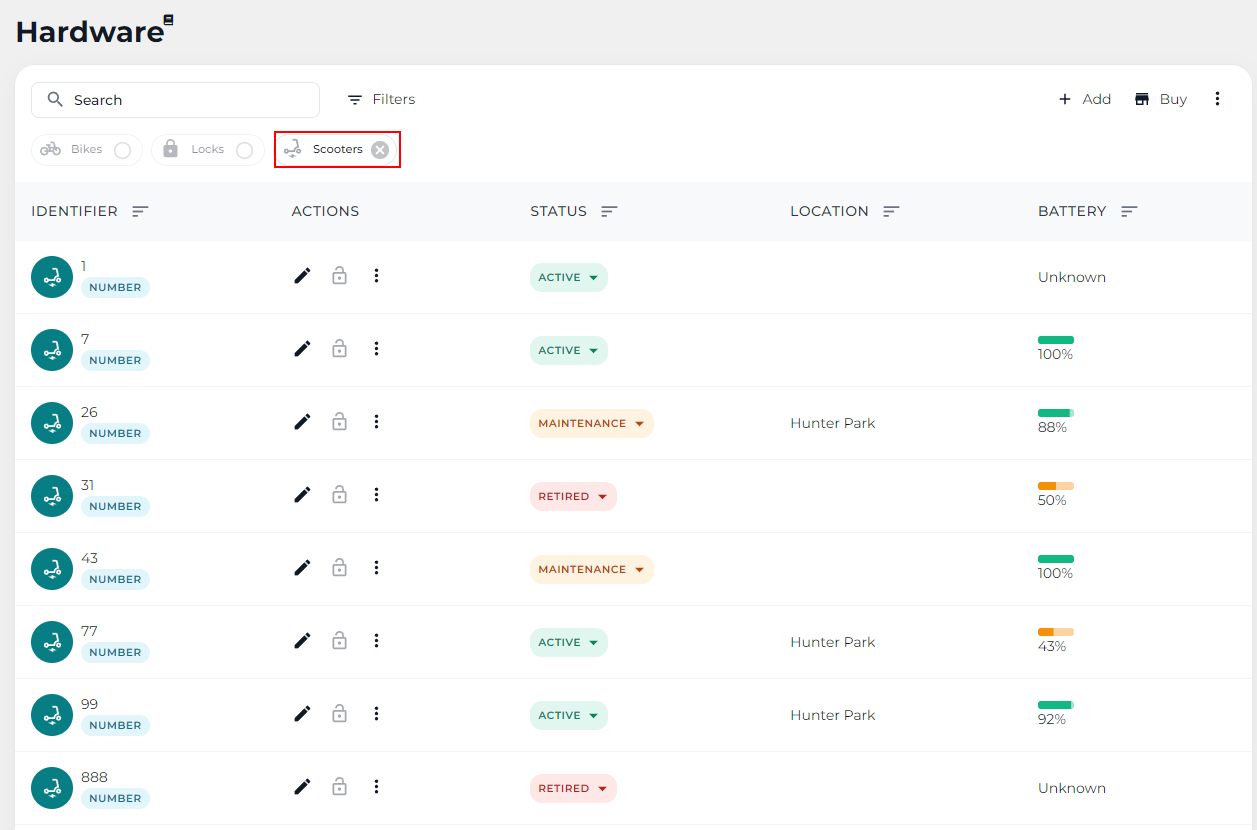The image size is (1257, 830).
Task: Open the top-right more options menu
Action: tap(1217, 99)
